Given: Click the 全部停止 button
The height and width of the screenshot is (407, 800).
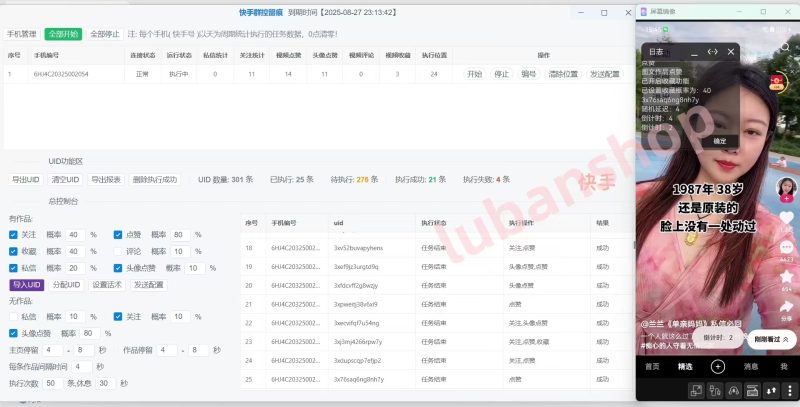Looking at the screenshot, I should 105,34.
